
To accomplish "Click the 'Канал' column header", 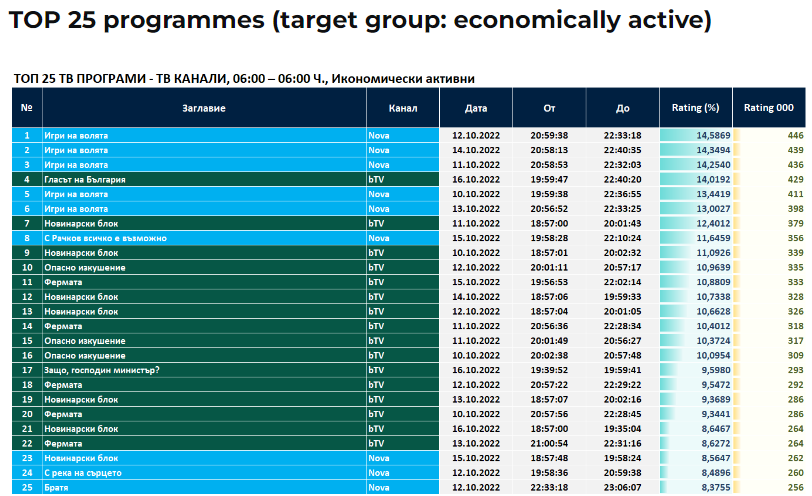I will pyautogui.click(x=402, y=108).
